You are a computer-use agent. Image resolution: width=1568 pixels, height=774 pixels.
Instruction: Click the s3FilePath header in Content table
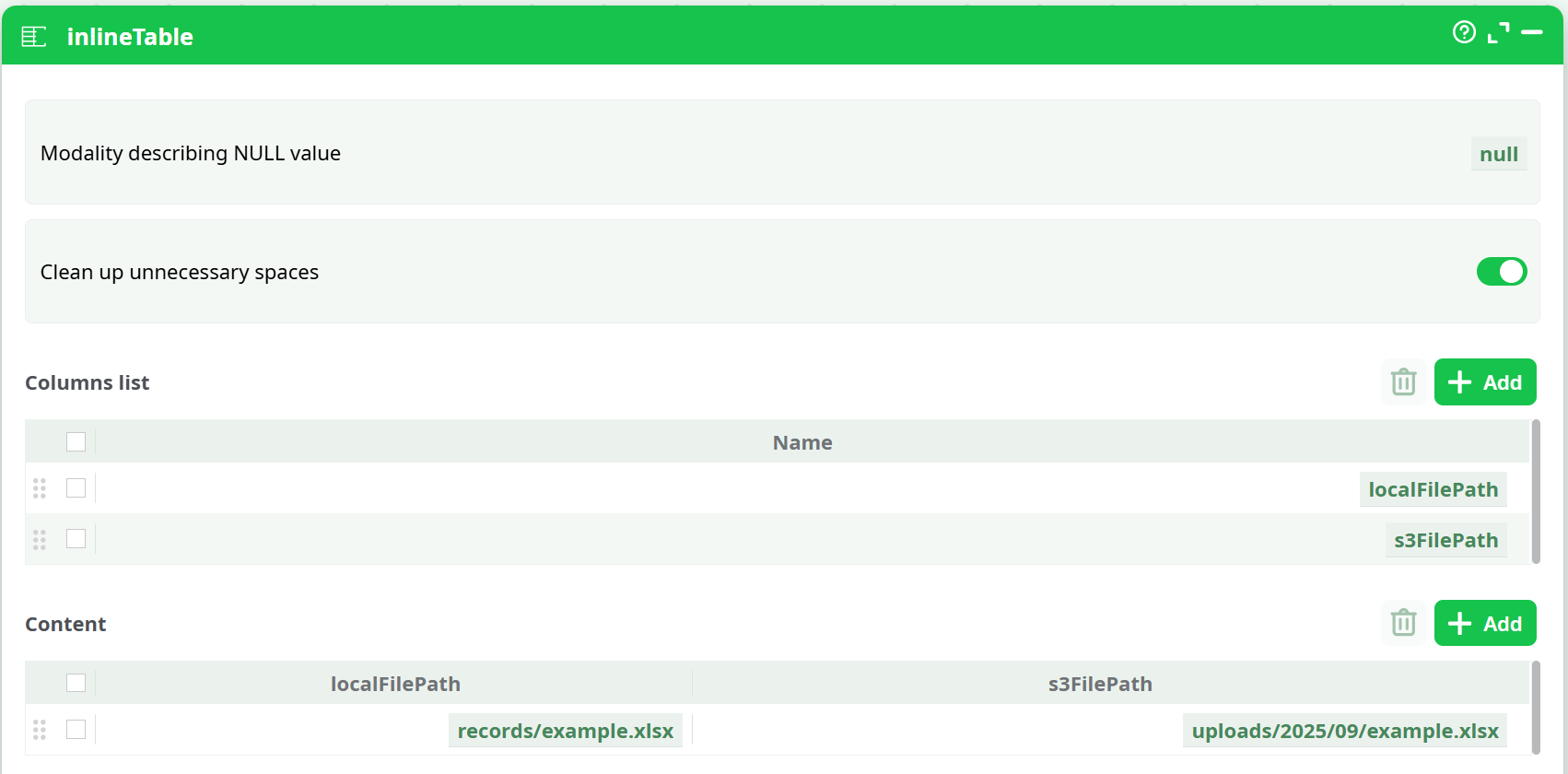[x=1100, y=684]
